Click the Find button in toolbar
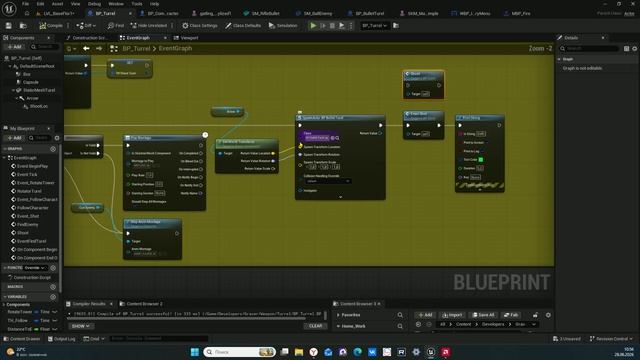Image resolution: width=640 pixels, height=360 pixels. [x=116, y=25]
